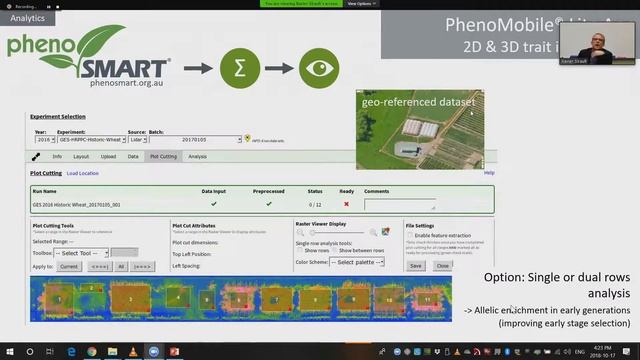Click the disabled field beside Toolbox dropdown

[124, 253]
